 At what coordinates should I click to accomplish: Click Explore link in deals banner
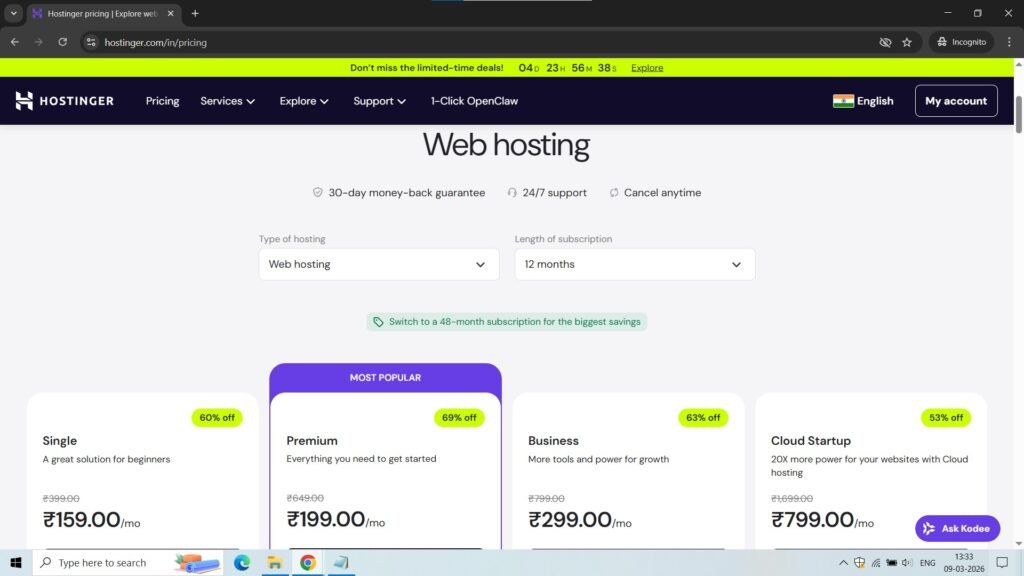647,67
